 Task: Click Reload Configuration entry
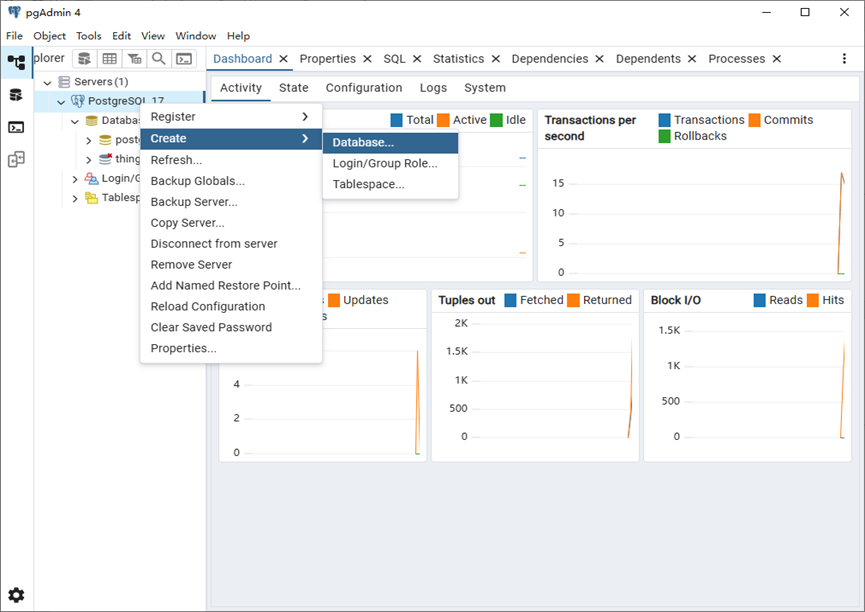[x=231, y=307]
